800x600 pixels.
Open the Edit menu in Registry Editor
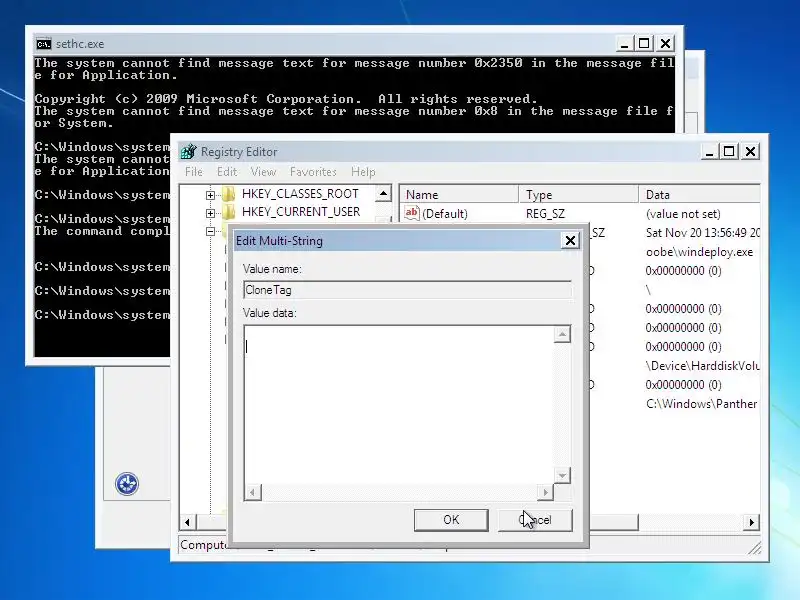tap(227, 172)
